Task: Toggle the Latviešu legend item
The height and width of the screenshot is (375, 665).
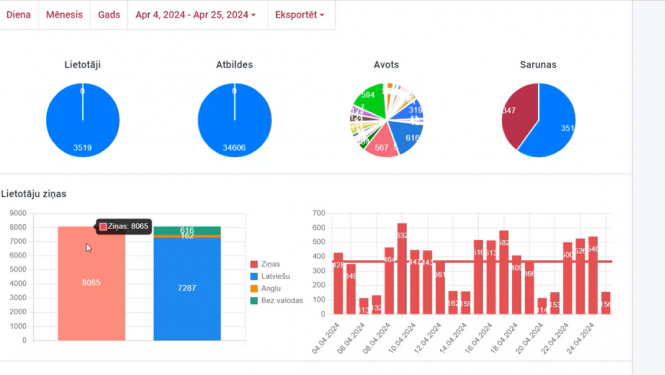Action: (271, 276)
